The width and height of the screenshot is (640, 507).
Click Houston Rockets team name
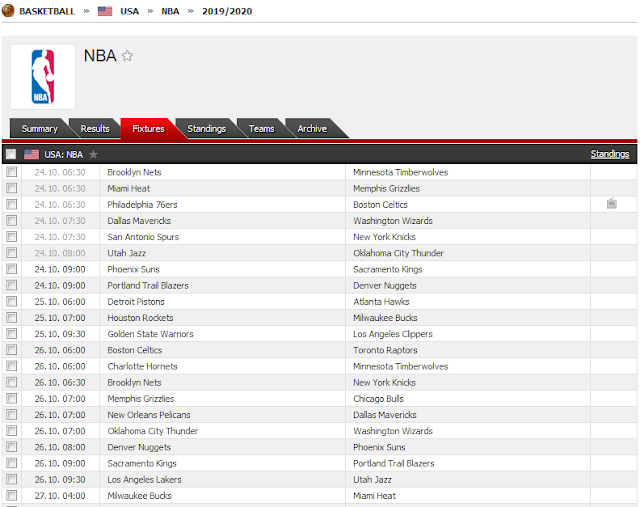140,318
